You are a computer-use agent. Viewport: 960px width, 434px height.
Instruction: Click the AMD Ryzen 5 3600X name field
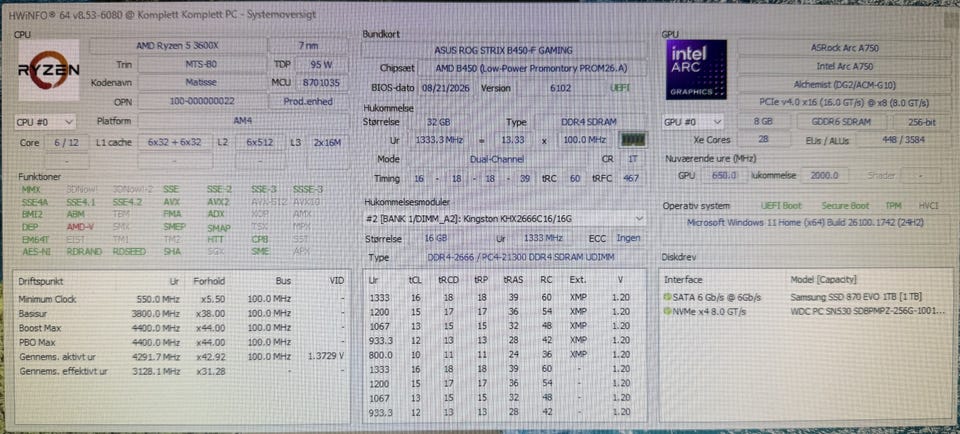(x=176, y=46)
